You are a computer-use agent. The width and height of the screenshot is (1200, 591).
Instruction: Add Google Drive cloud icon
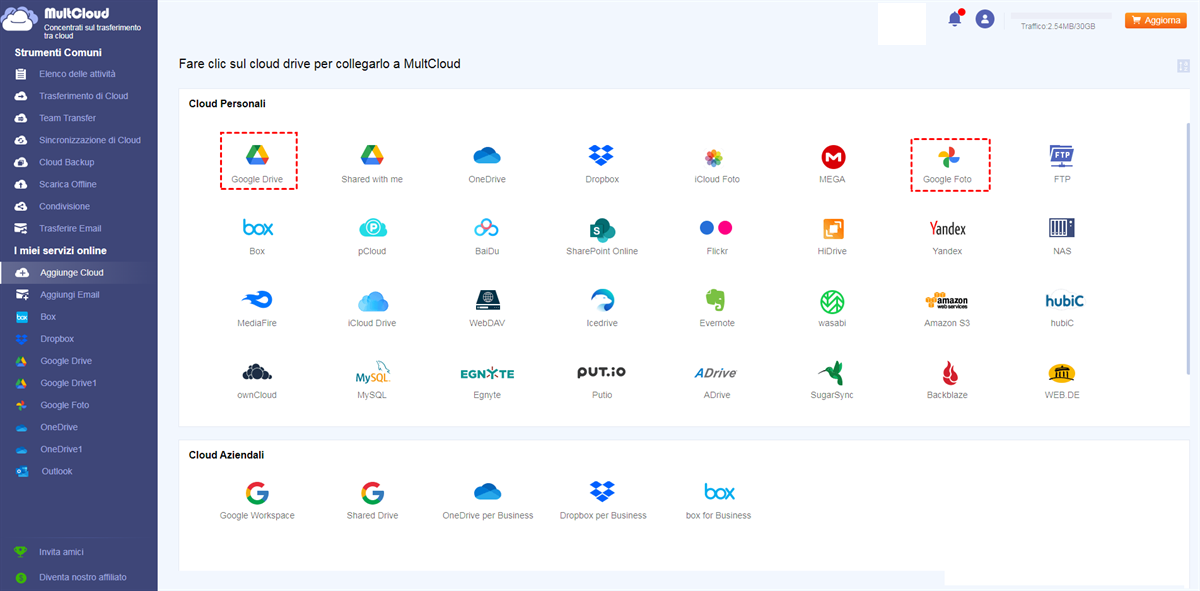(258, 155)
